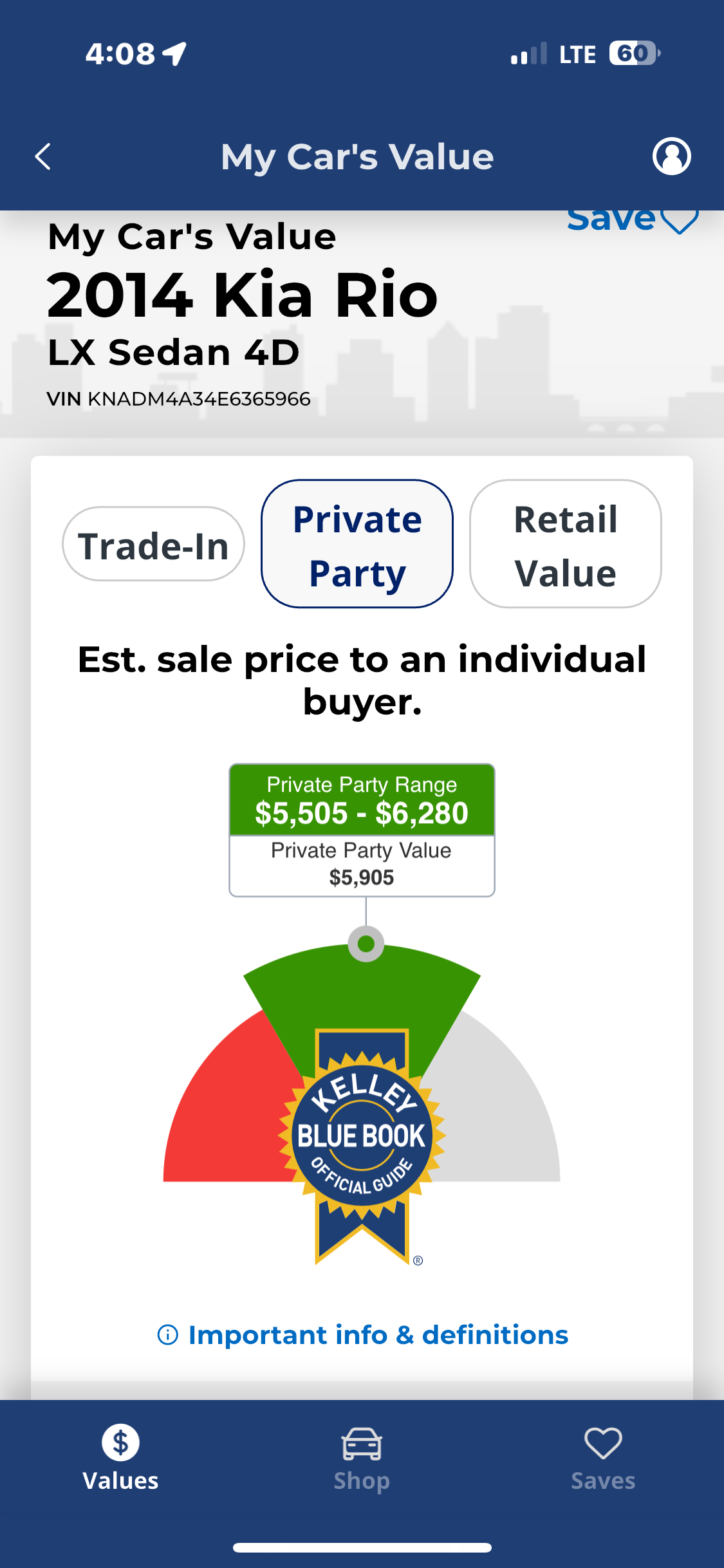The width and height of the screenshot is (724, 1568).
Task: Click the Save link text
Action: (x=611, y=220)
